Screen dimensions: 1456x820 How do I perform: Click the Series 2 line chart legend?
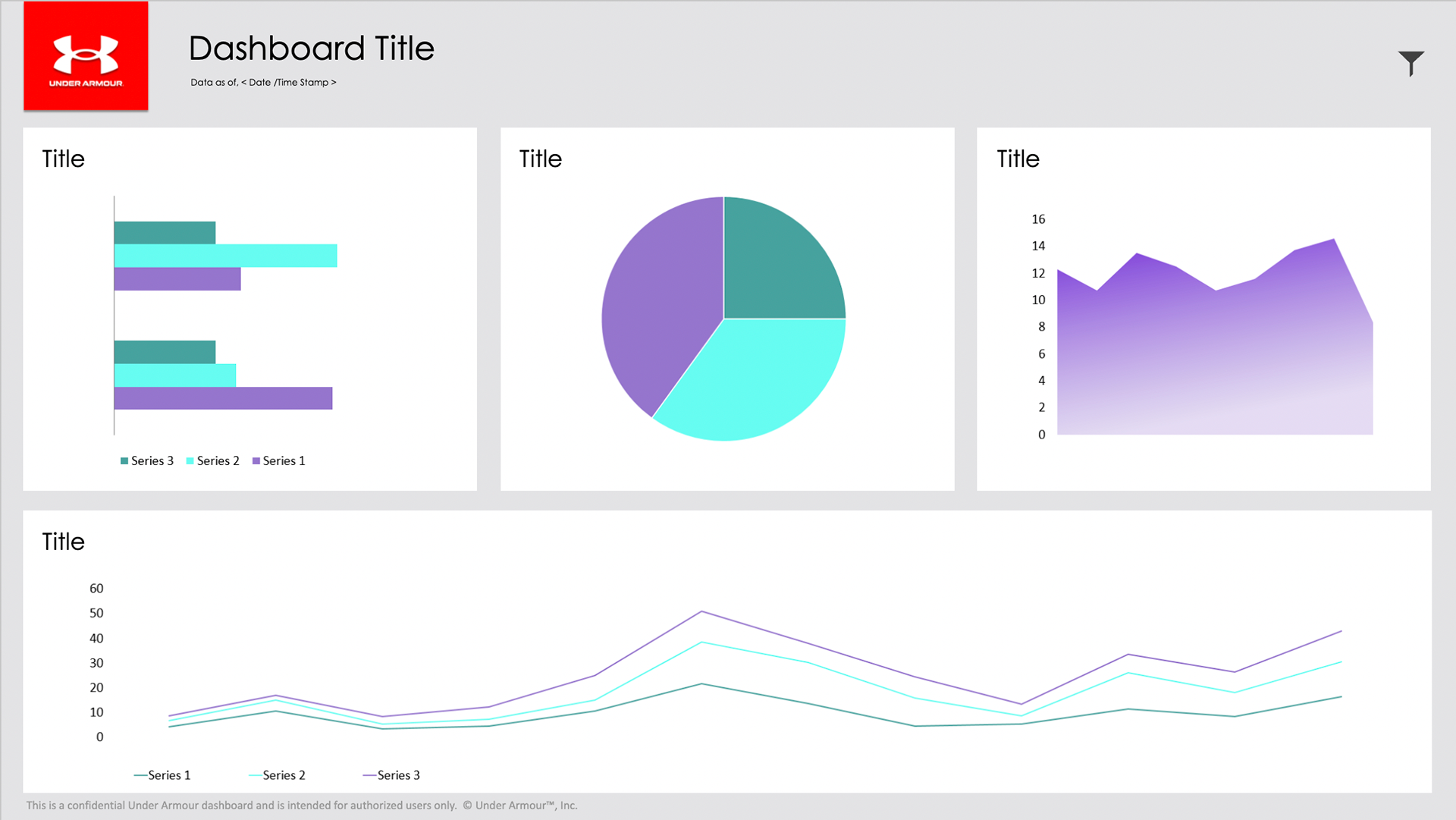coord(277,775)
